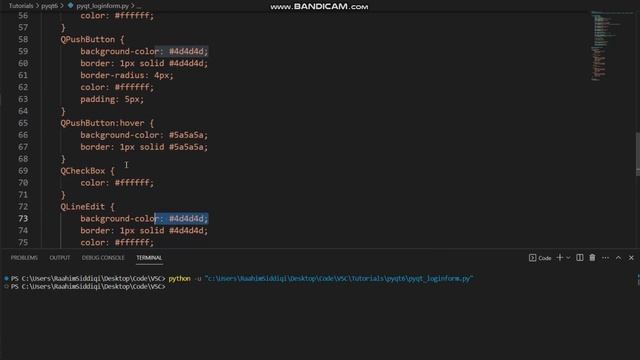The width and height of the screenshot is (640, 360).
Task: Click color: #ffffff; on line 62
Action: click(x=117, y=87)
